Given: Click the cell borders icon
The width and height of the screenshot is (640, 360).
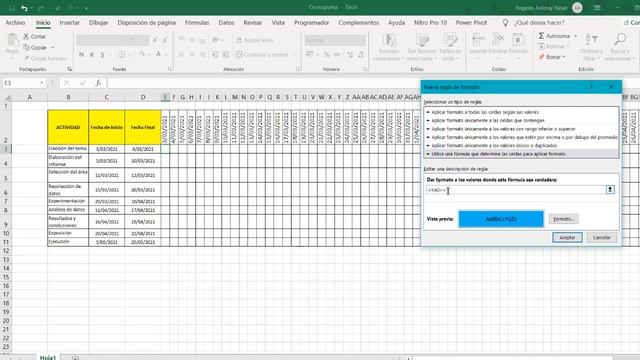Looking at the screenshot, I should (x=122, y=54).
